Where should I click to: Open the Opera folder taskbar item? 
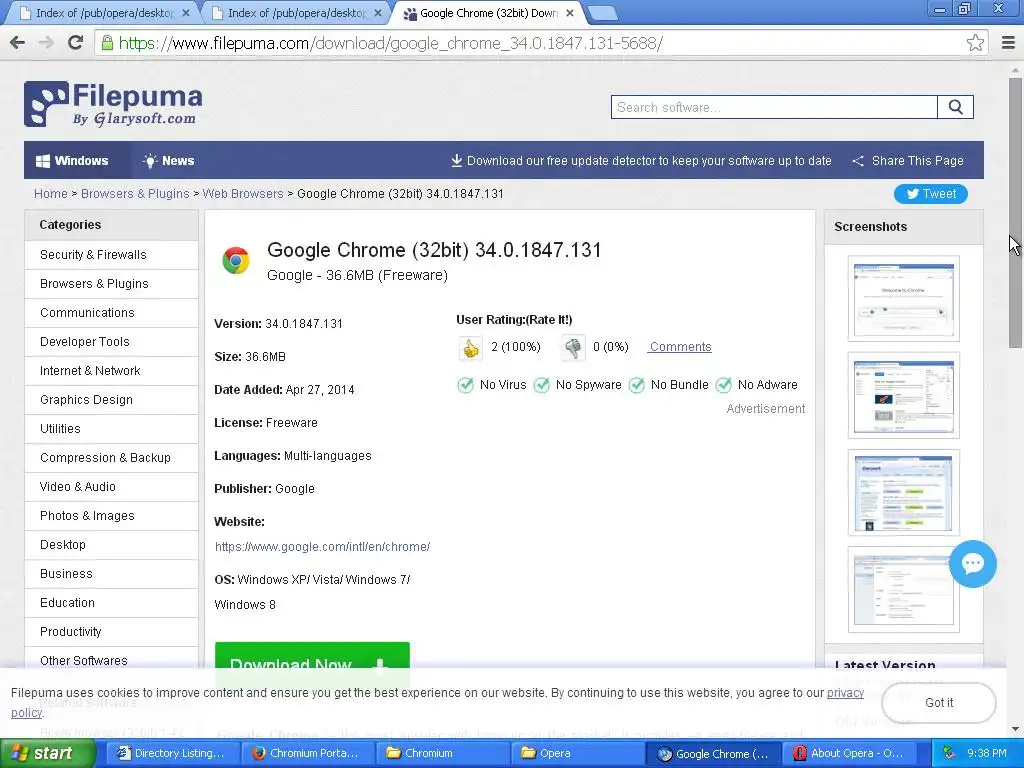(577, 753)
